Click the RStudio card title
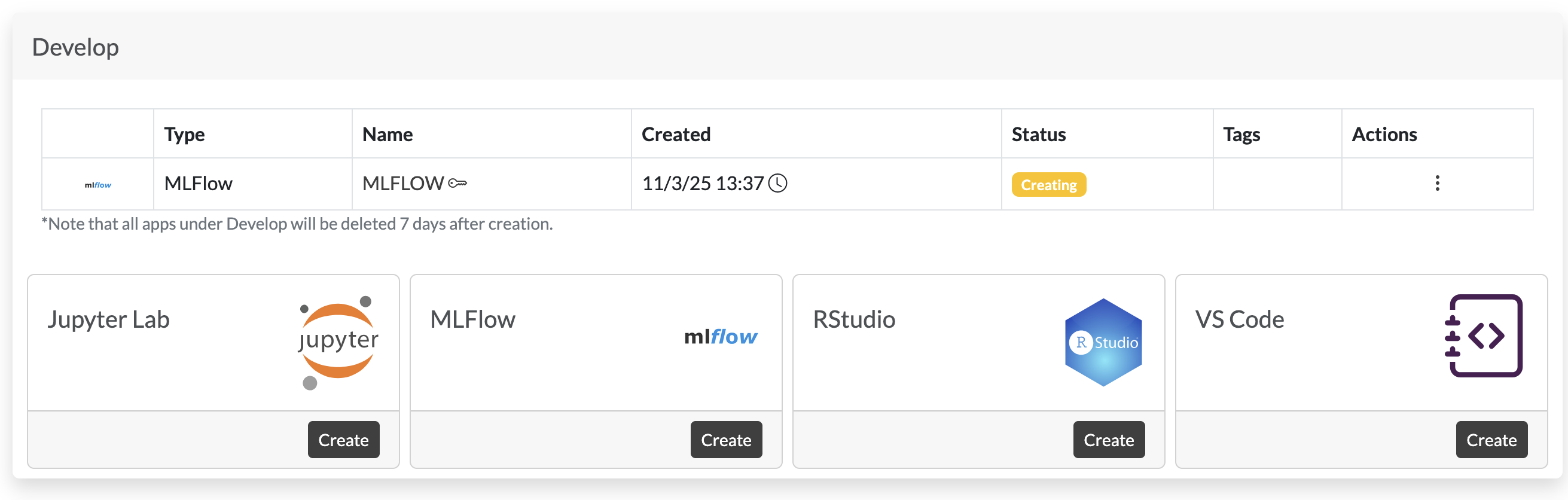 [x=854, y=319]
